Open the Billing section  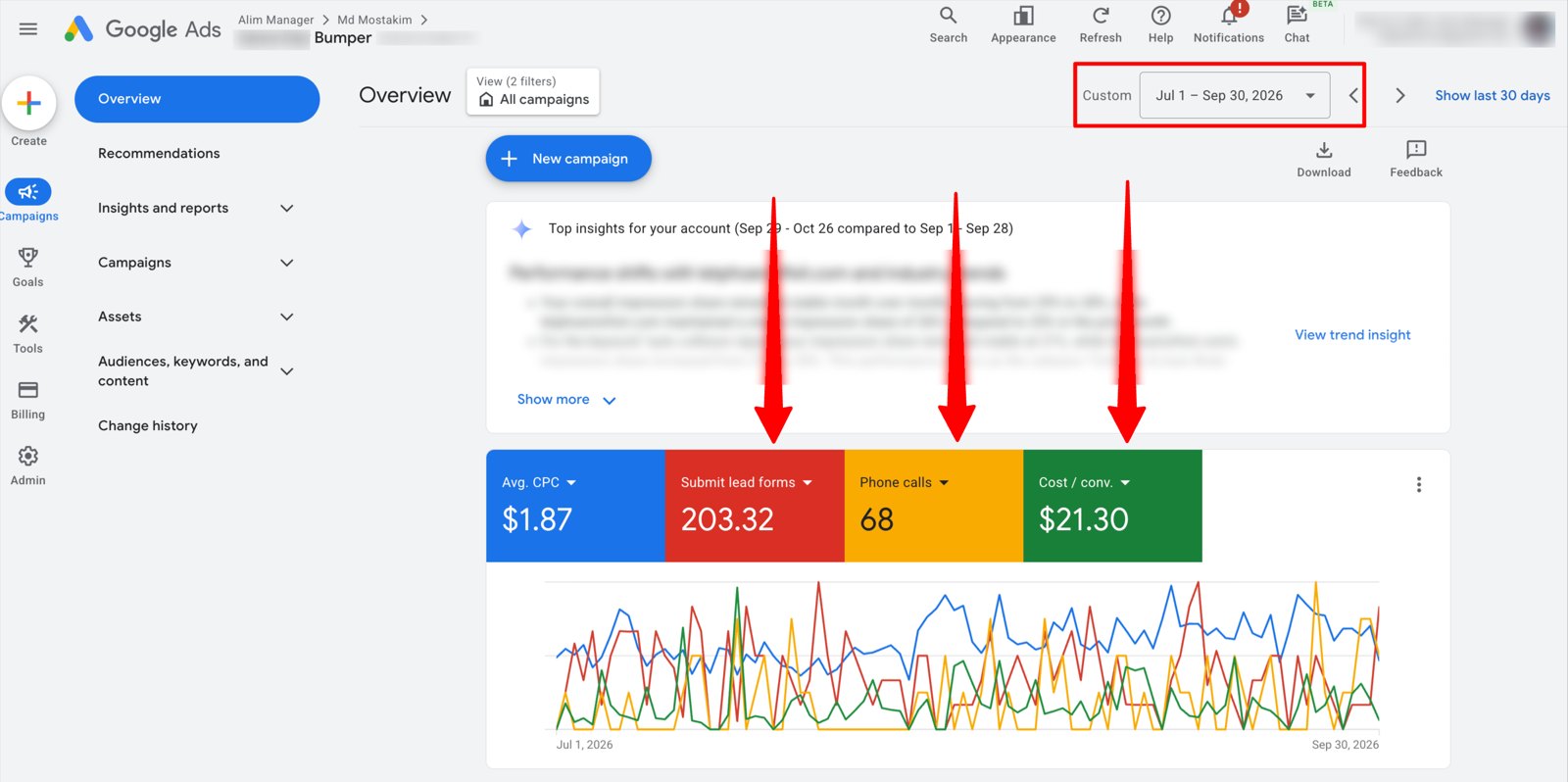pos(28,400)
